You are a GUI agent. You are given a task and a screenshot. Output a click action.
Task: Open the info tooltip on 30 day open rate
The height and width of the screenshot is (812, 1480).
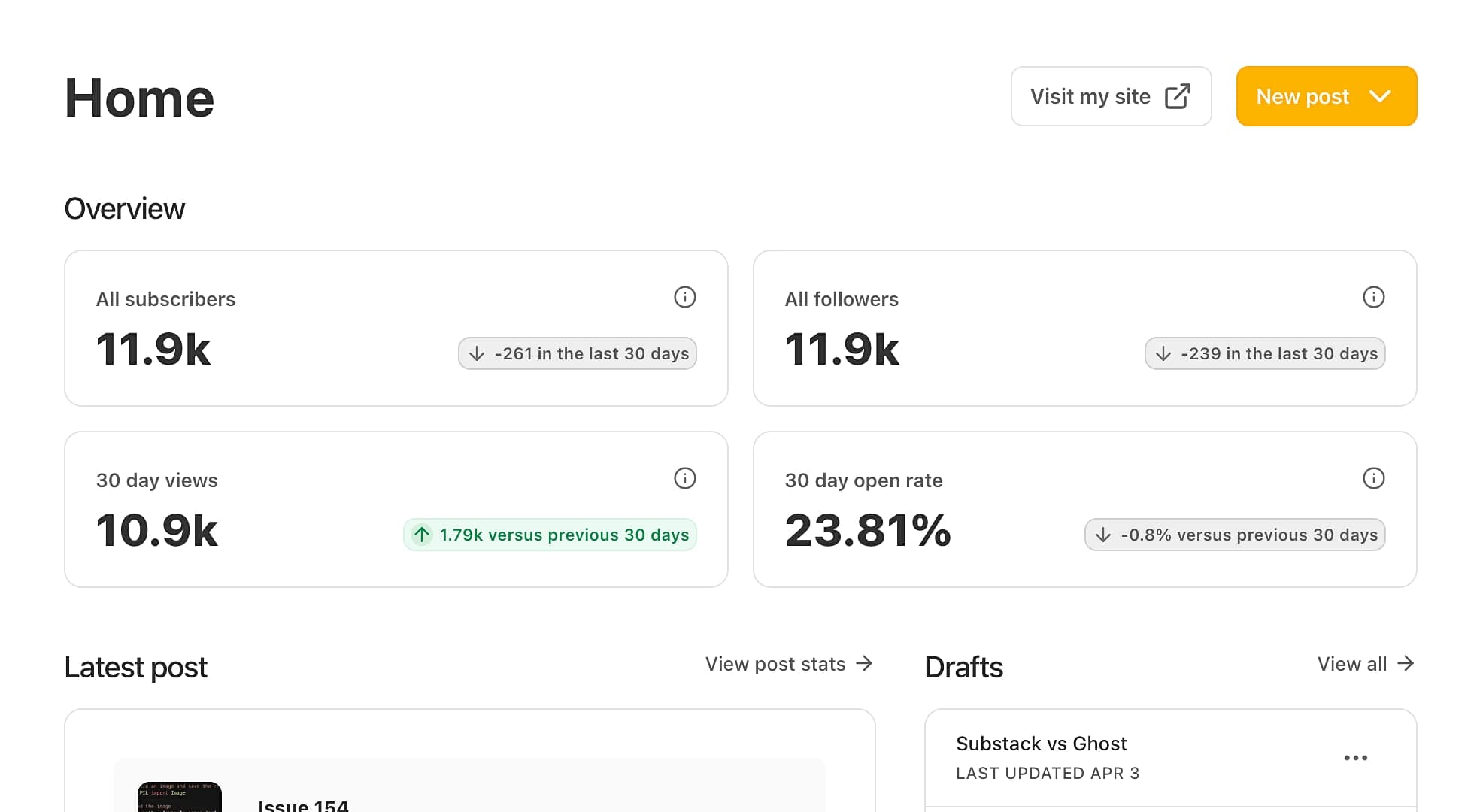pyautogui.click(x=1374, y=478)
